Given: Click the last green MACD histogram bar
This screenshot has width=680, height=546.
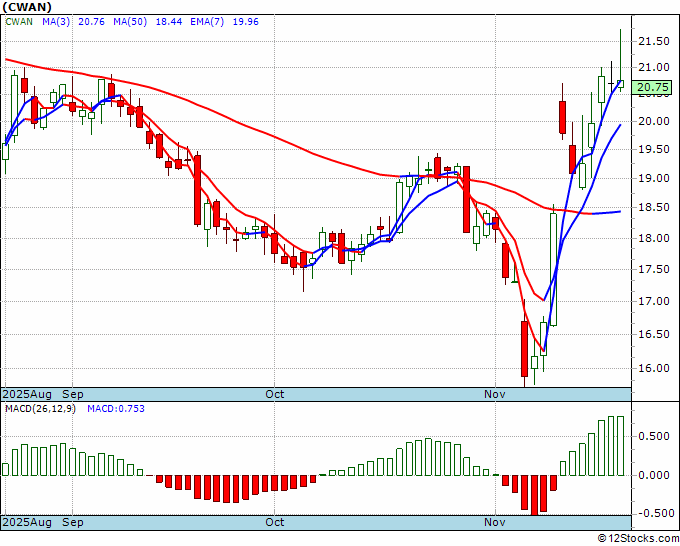Looking at the screenshot, I should (621, 446).
